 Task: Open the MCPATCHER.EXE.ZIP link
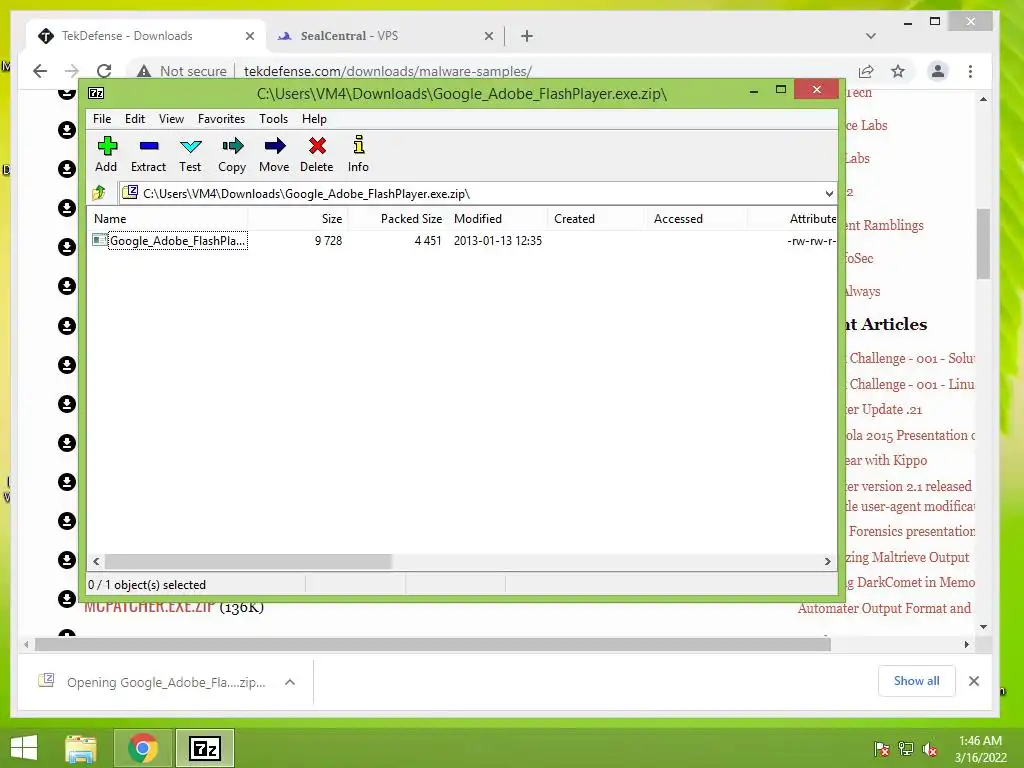pos(150,607)
